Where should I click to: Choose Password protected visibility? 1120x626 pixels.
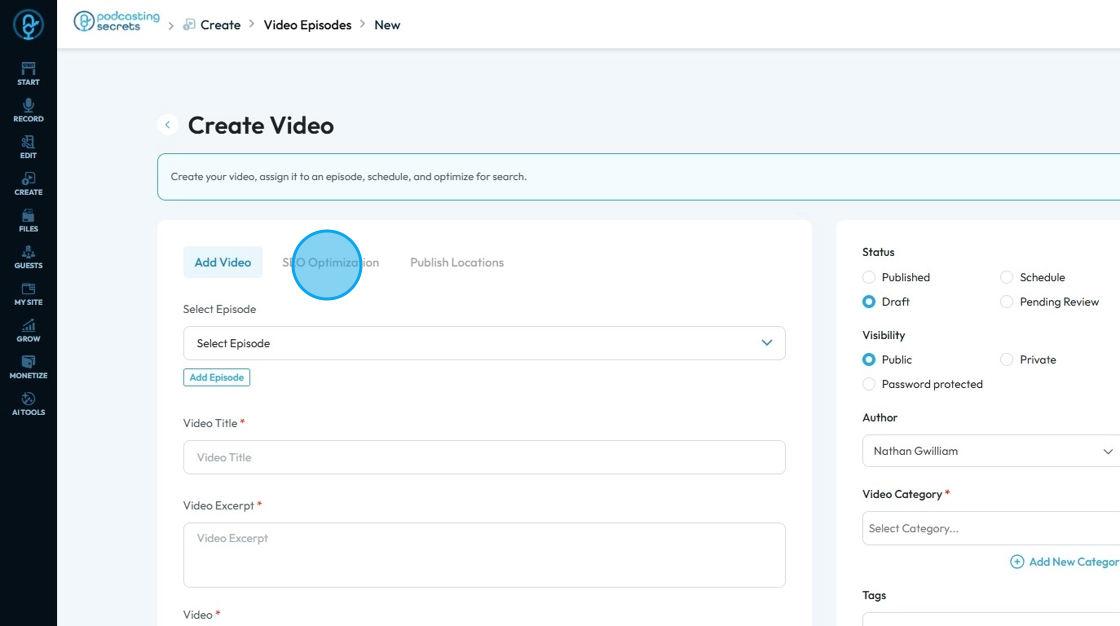(869, 384)
